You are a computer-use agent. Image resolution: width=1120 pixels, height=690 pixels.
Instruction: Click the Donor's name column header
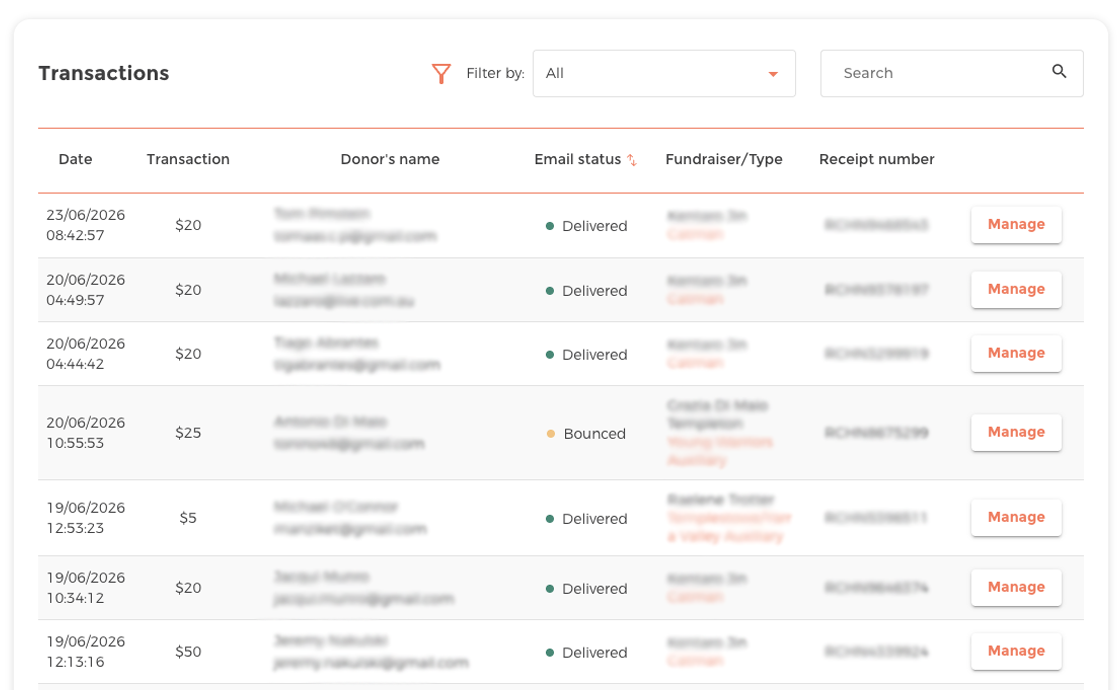click(x=390, y=159)
